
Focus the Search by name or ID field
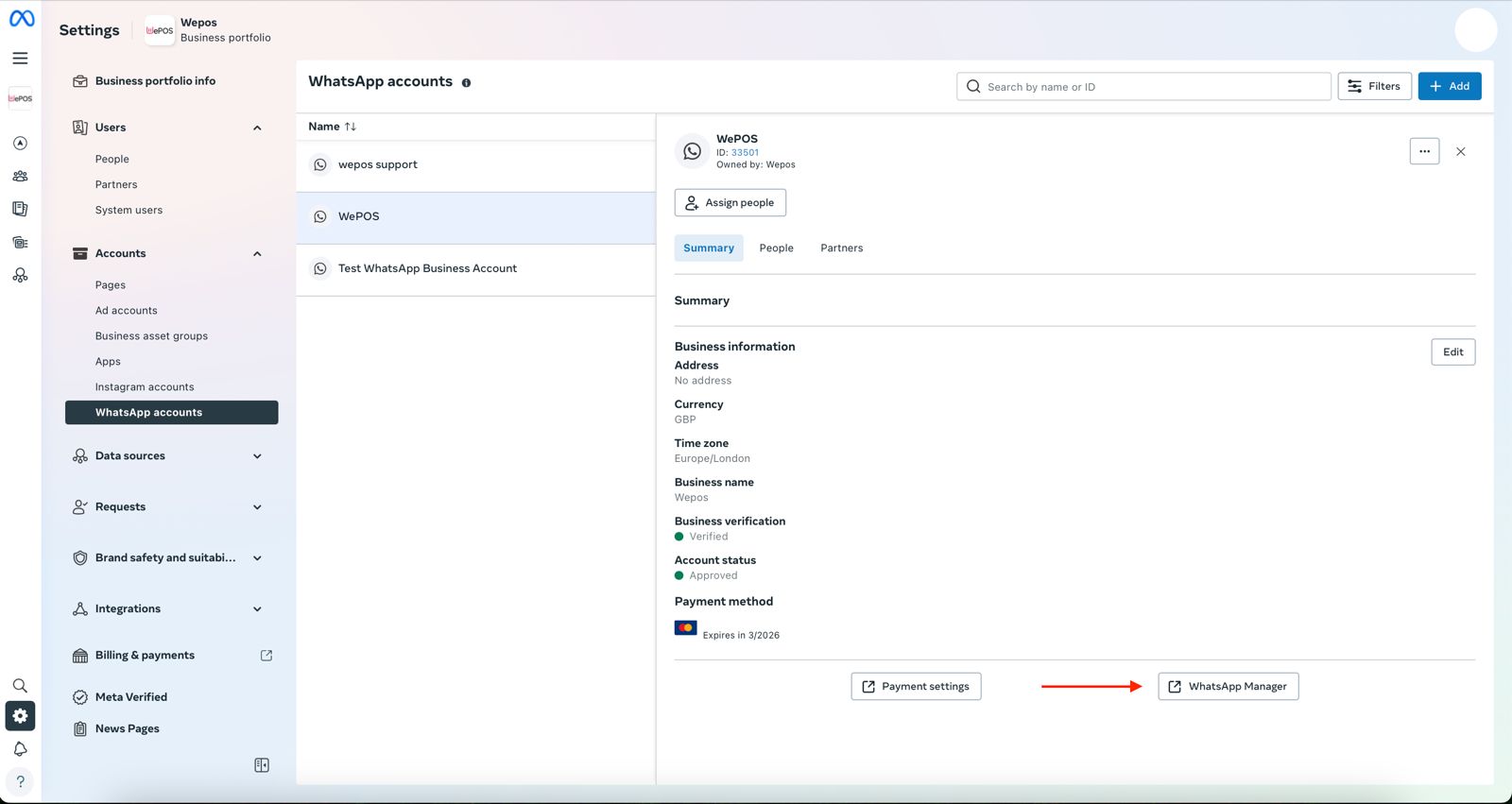1143,87
